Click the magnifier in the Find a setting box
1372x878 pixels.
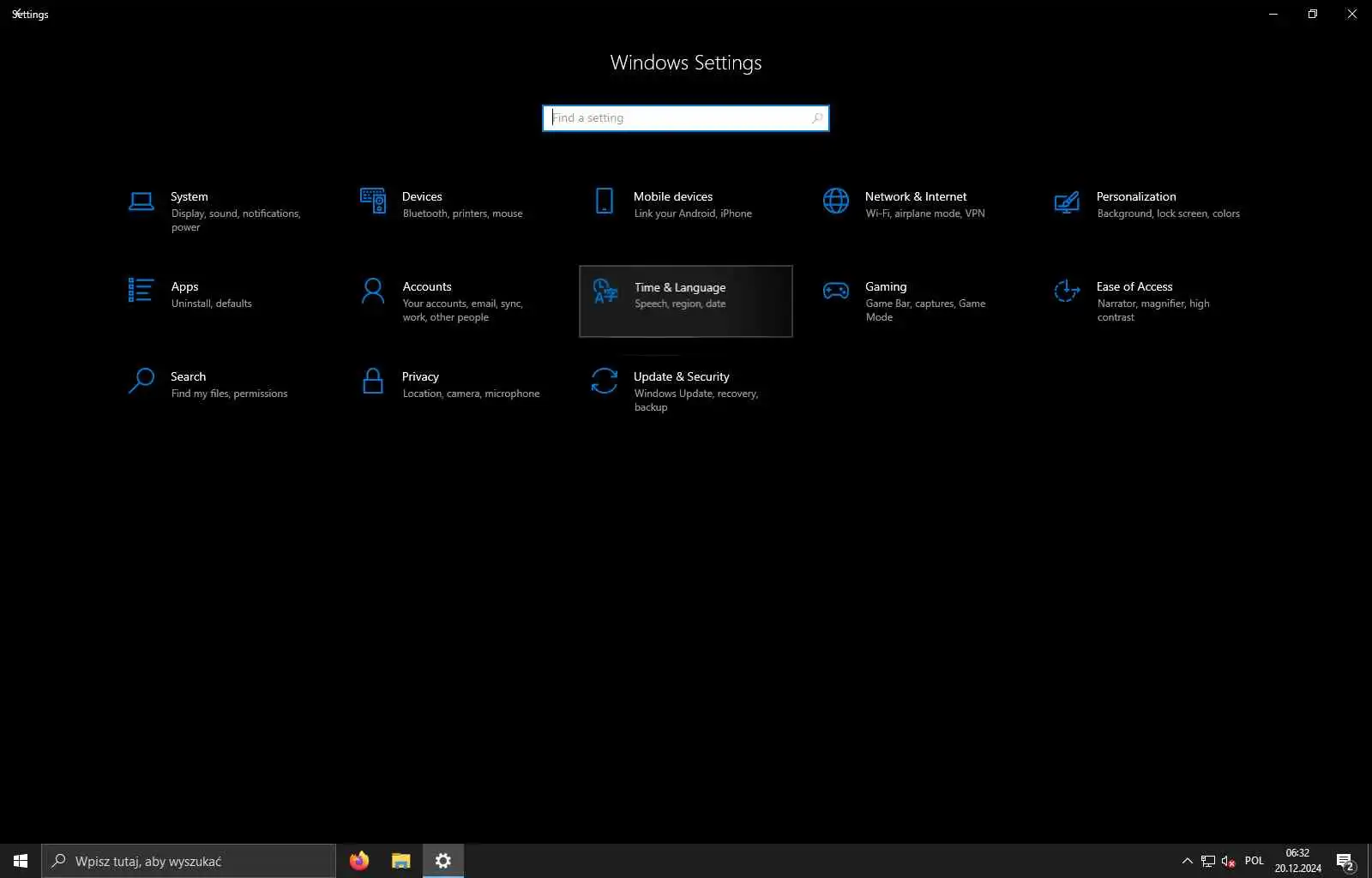pos(817,118)
